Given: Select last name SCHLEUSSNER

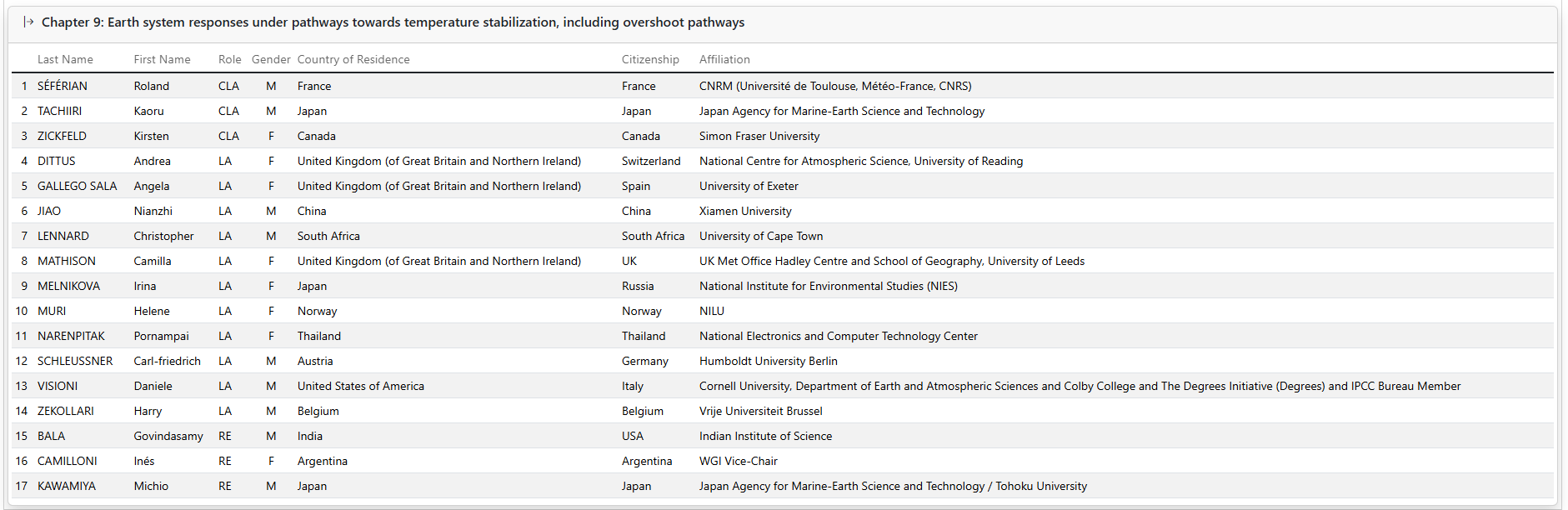Looking at the screenshot, I should pyautogui.click(x=75, y=361).
